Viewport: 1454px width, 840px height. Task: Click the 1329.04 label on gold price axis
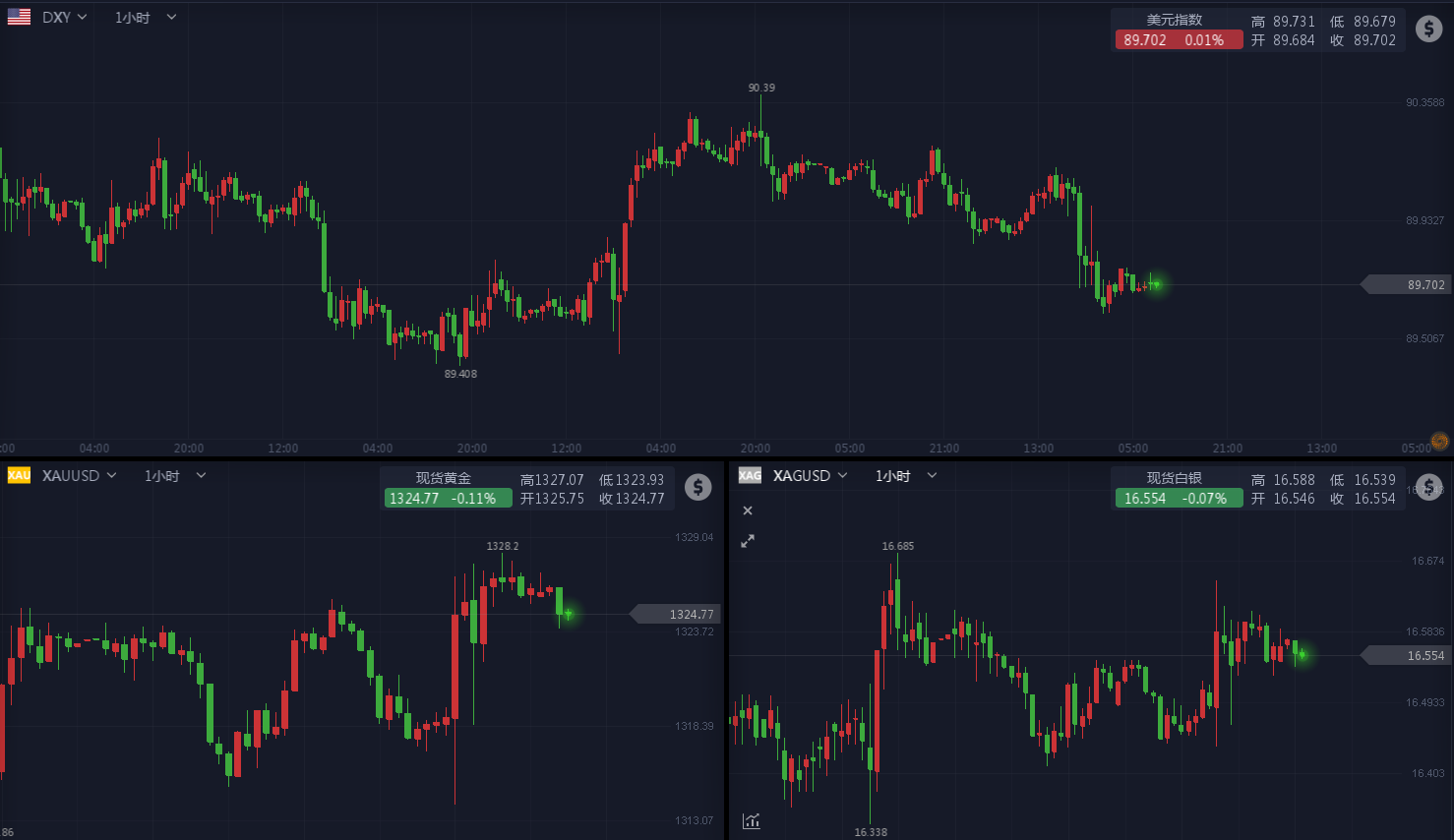click(695, 537)
